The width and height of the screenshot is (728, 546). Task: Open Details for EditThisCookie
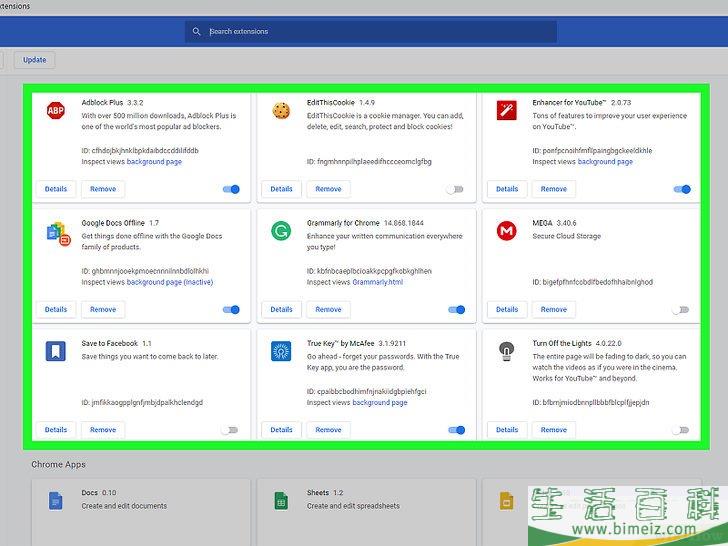coord(281,189)
